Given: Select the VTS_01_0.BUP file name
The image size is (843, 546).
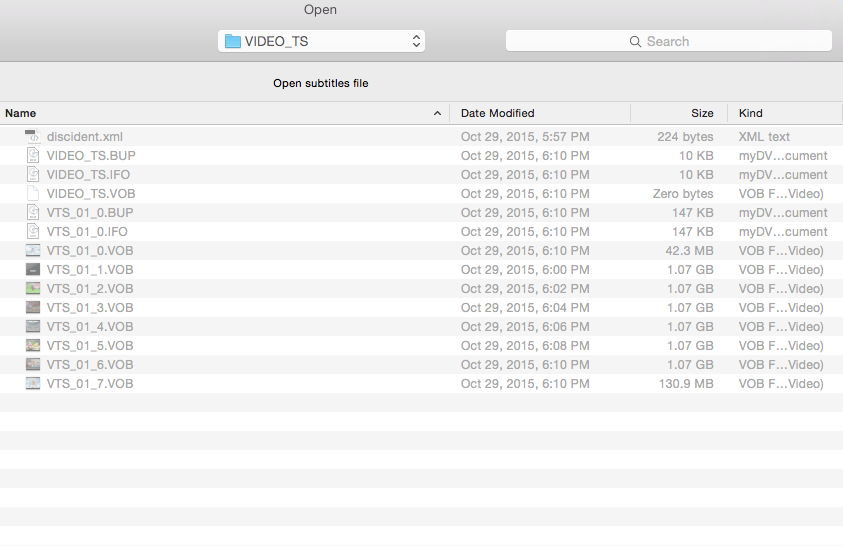Looking at the screenshot, I should click(x=87, y=213).
